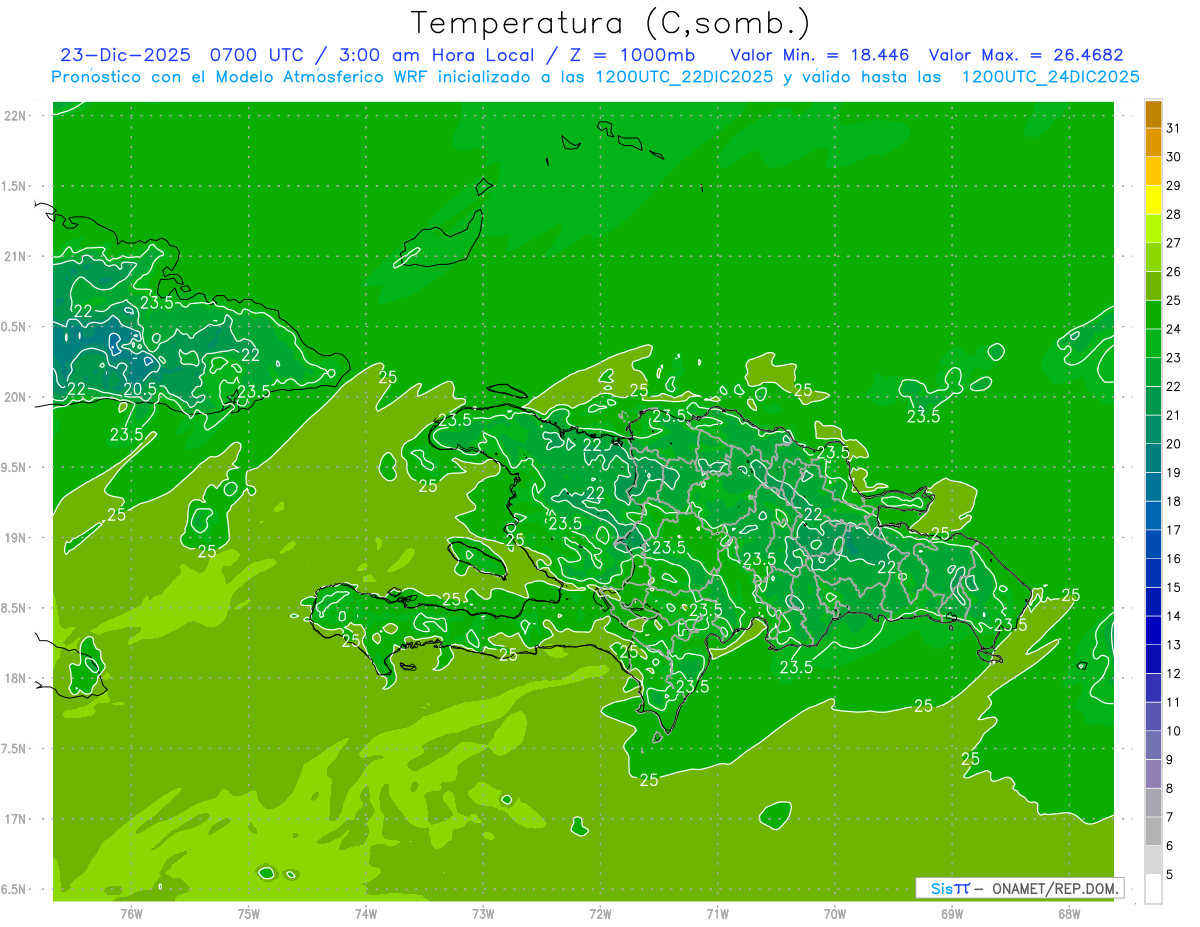This screenshot has width=1200, height=927.
Task: Click the "76W" longitude axis label
Action: coord(131,913)
